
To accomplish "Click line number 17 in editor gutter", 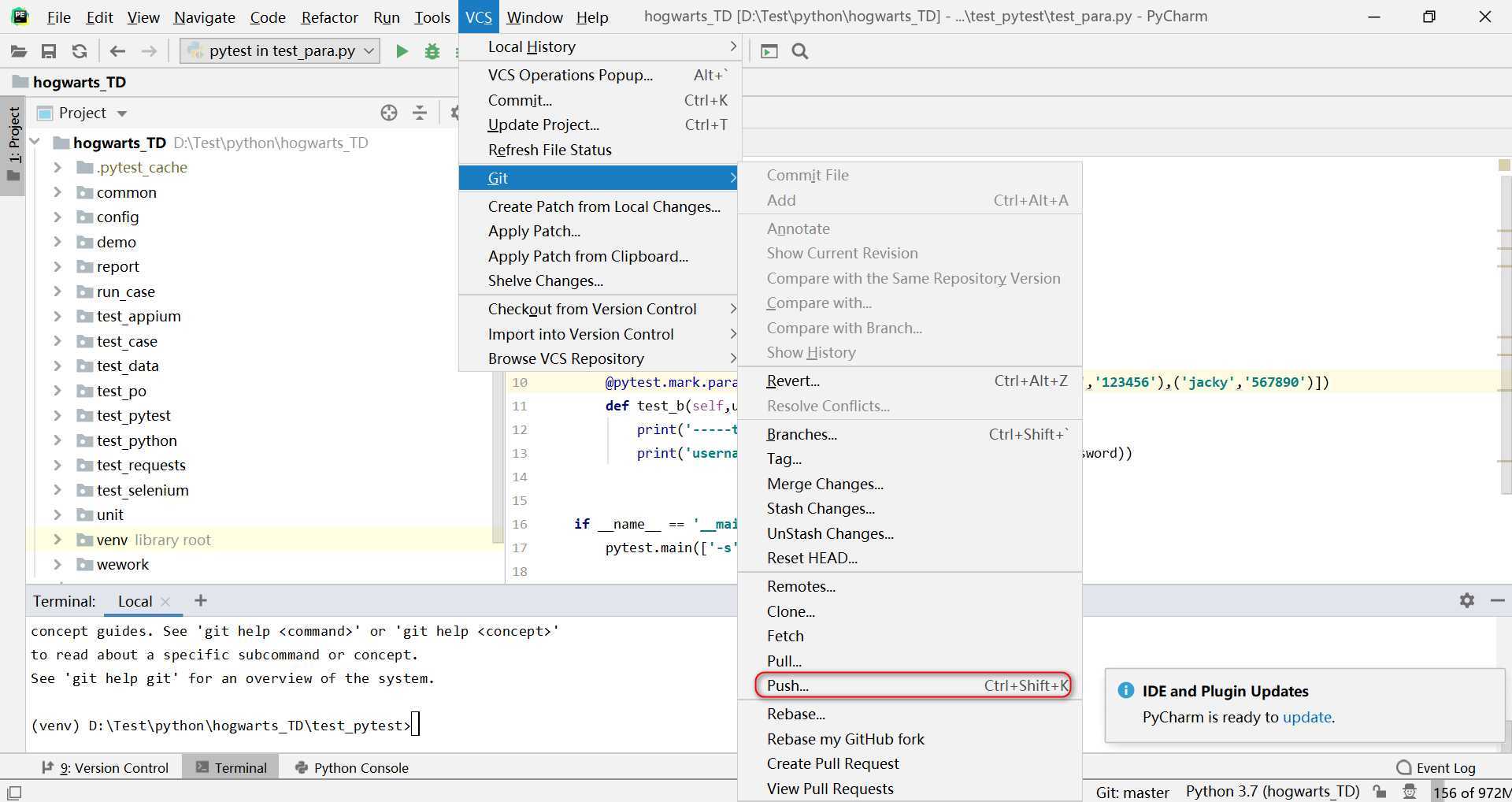I will pyautogui.click(x=520, y=548).
